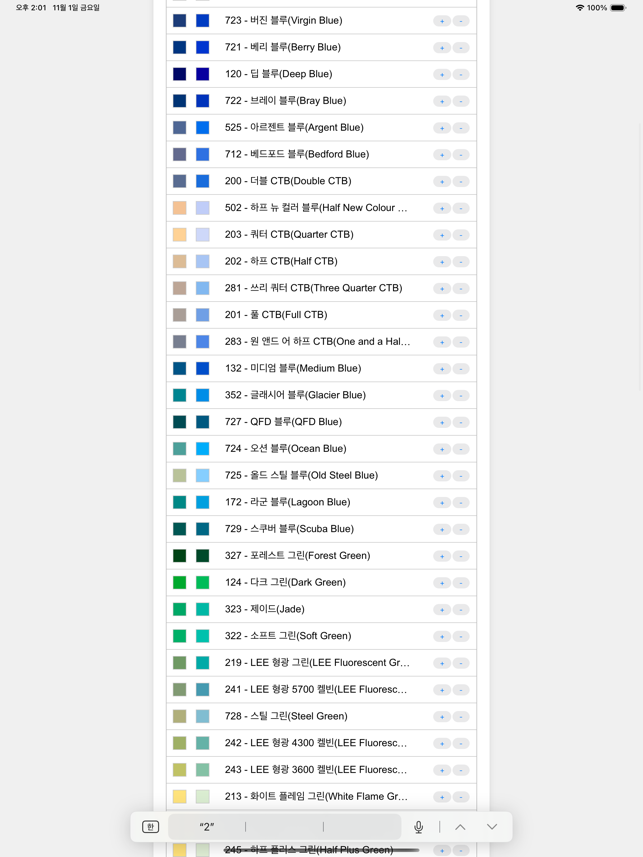Image resolution: width=643 pixels, height=857 pixels.
Task: Select the row 241 - LEE 형광 5700 켈빈
Action: point(322,690)
